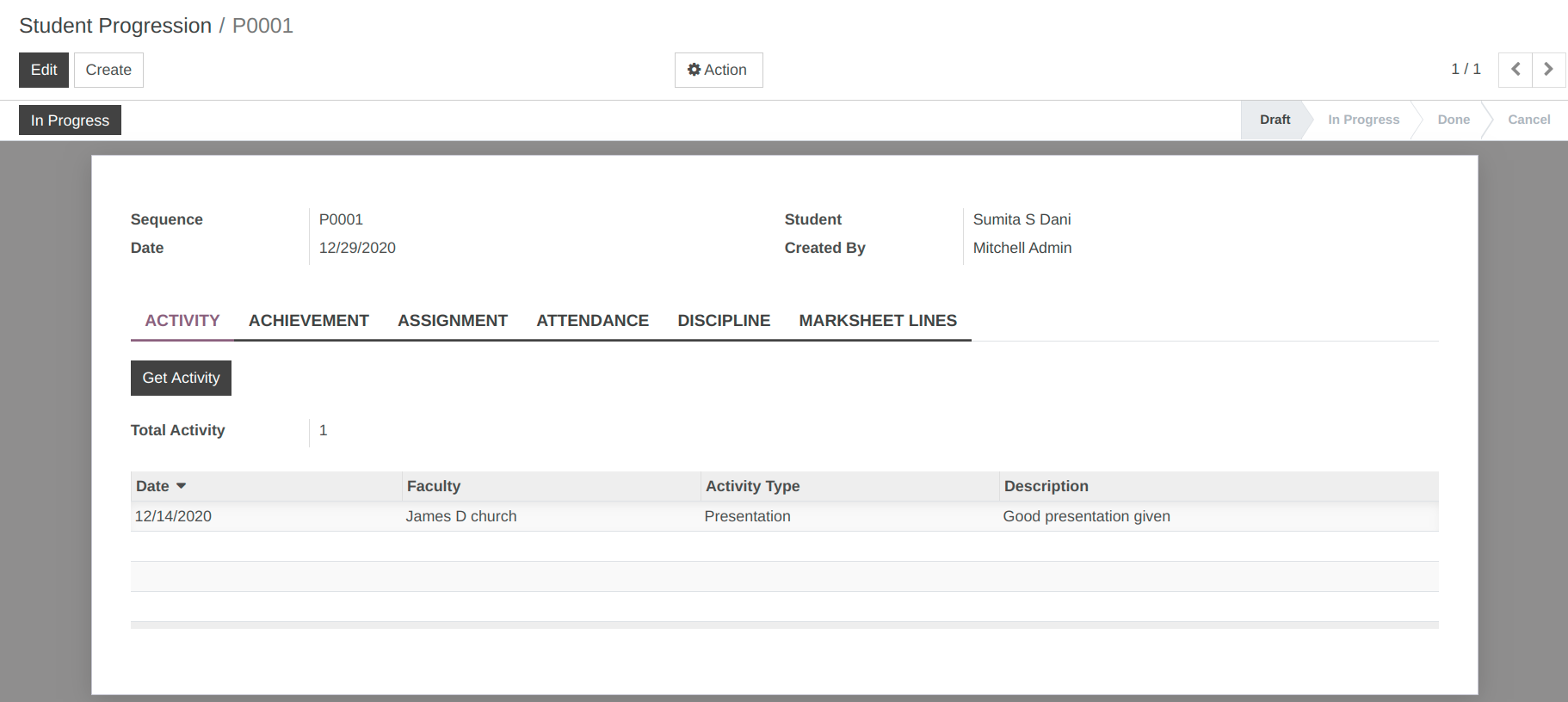
Task: Switch to the Activity tab
Action: click(x=182, y=321)
